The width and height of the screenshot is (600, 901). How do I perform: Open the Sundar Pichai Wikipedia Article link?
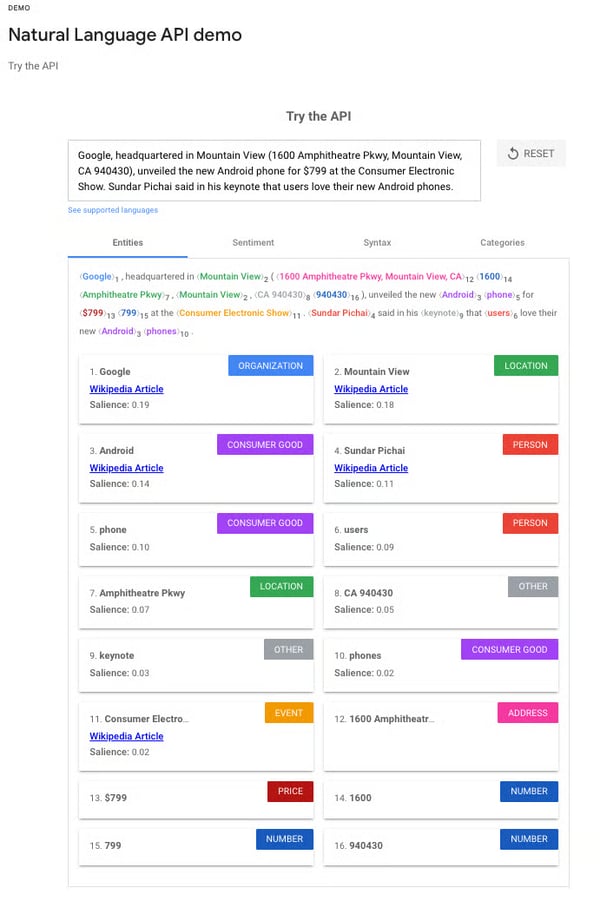tap(371, 468)
